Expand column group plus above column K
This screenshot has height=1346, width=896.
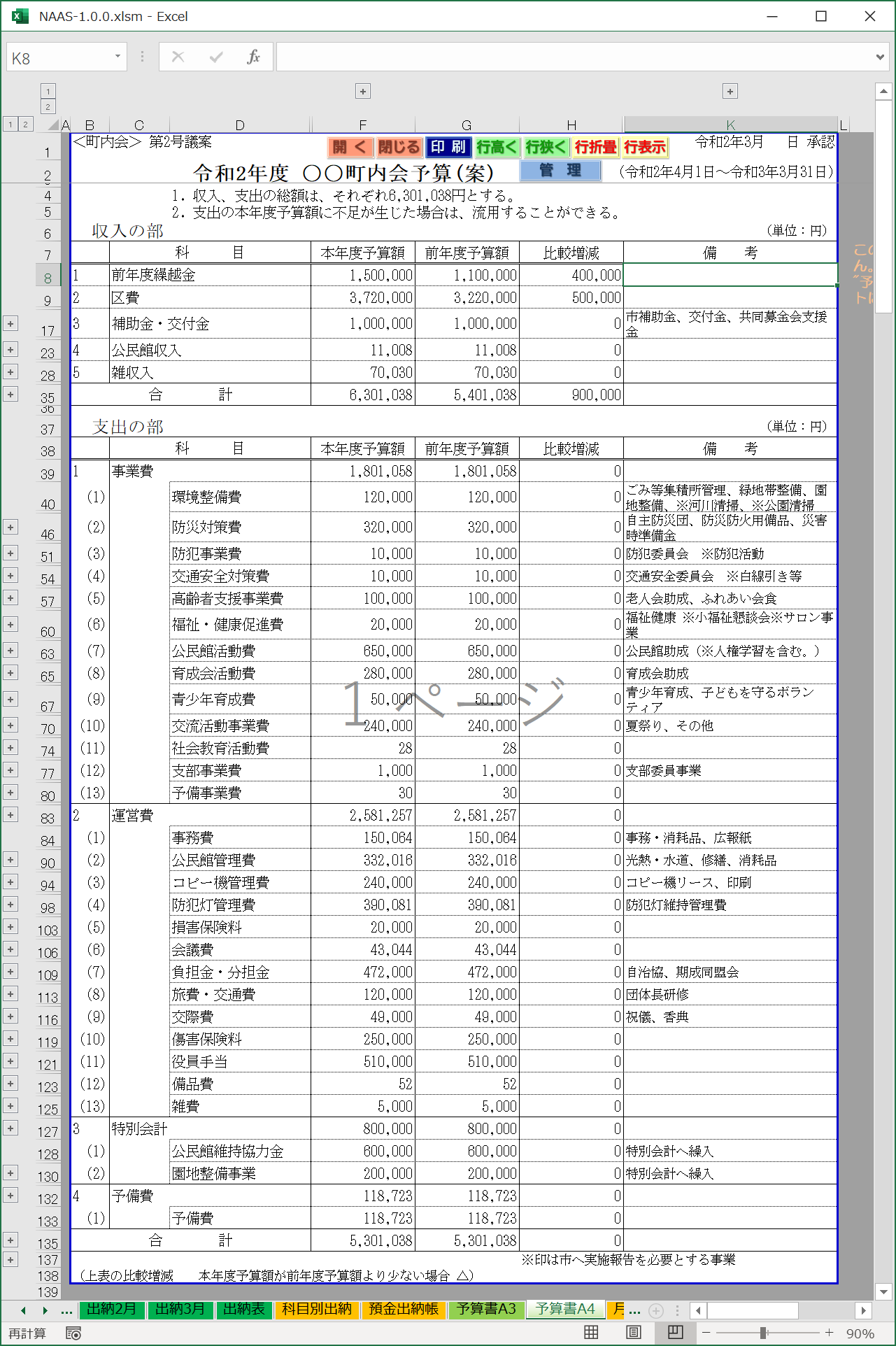[730, 92]
